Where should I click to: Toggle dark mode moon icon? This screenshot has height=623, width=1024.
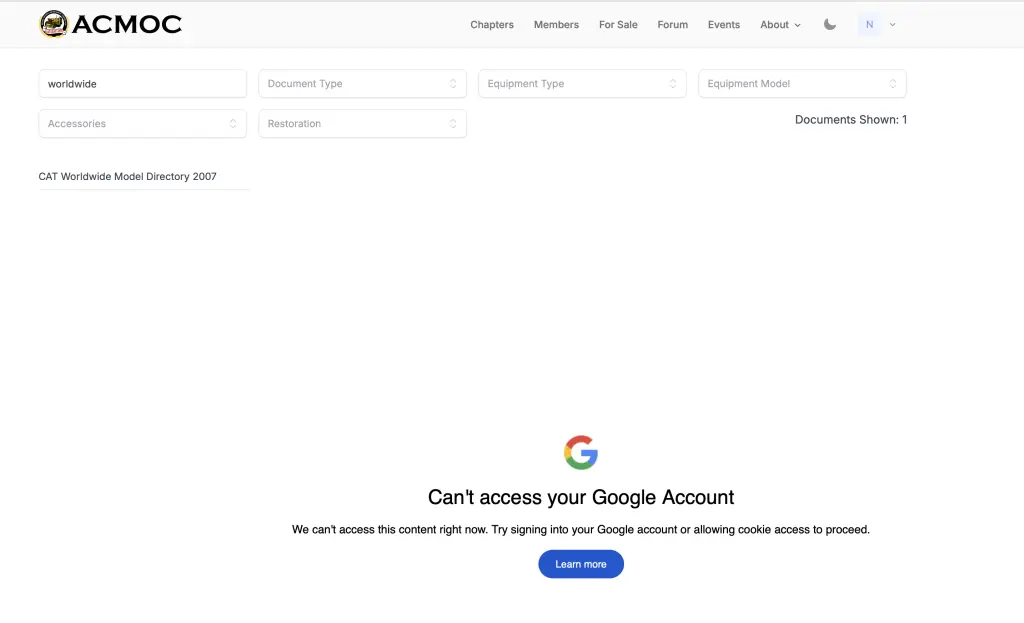[x=829, y=24]
